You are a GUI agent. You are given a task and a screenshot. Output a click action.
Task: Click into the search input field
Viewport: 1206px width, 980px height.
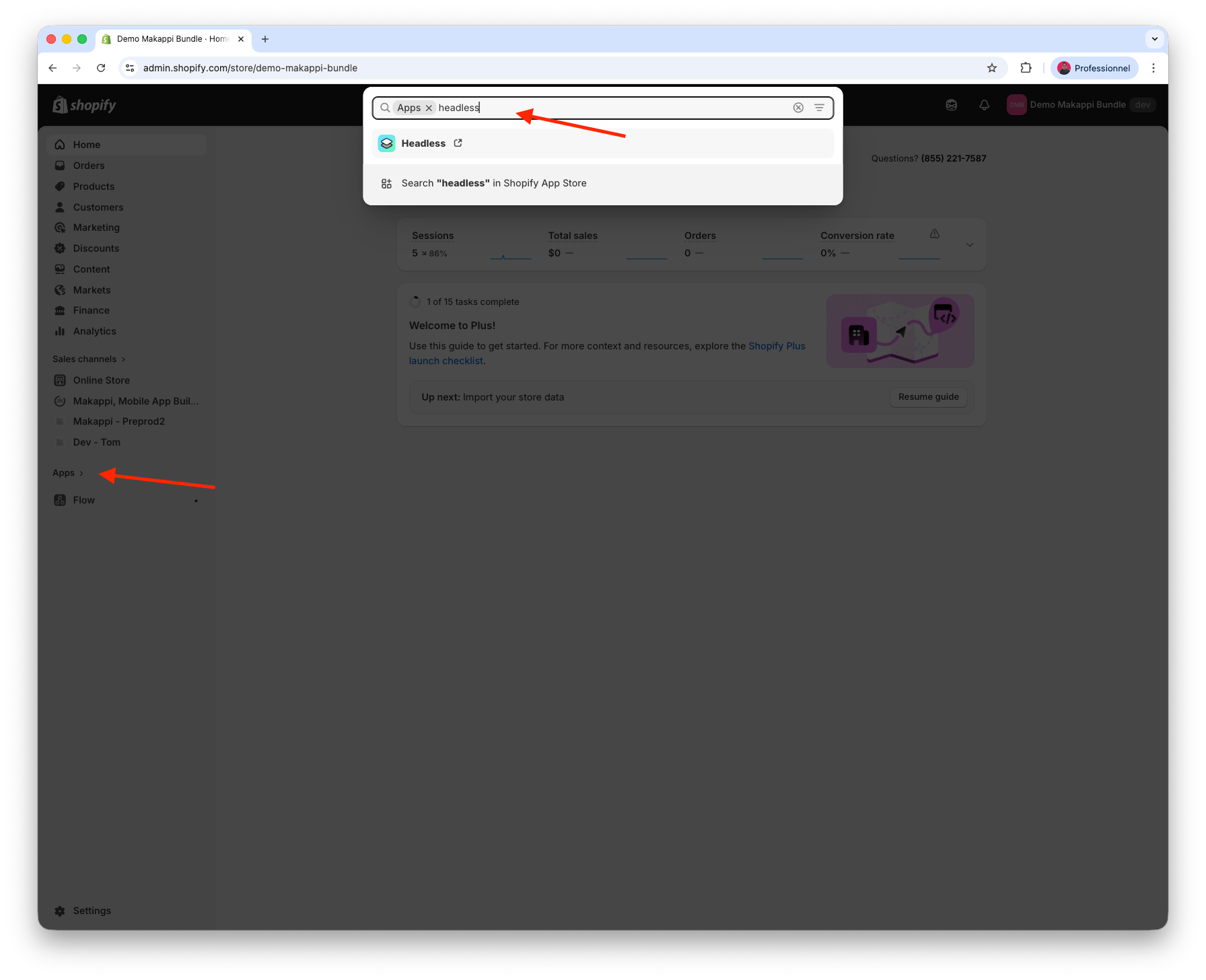(606, 108)
